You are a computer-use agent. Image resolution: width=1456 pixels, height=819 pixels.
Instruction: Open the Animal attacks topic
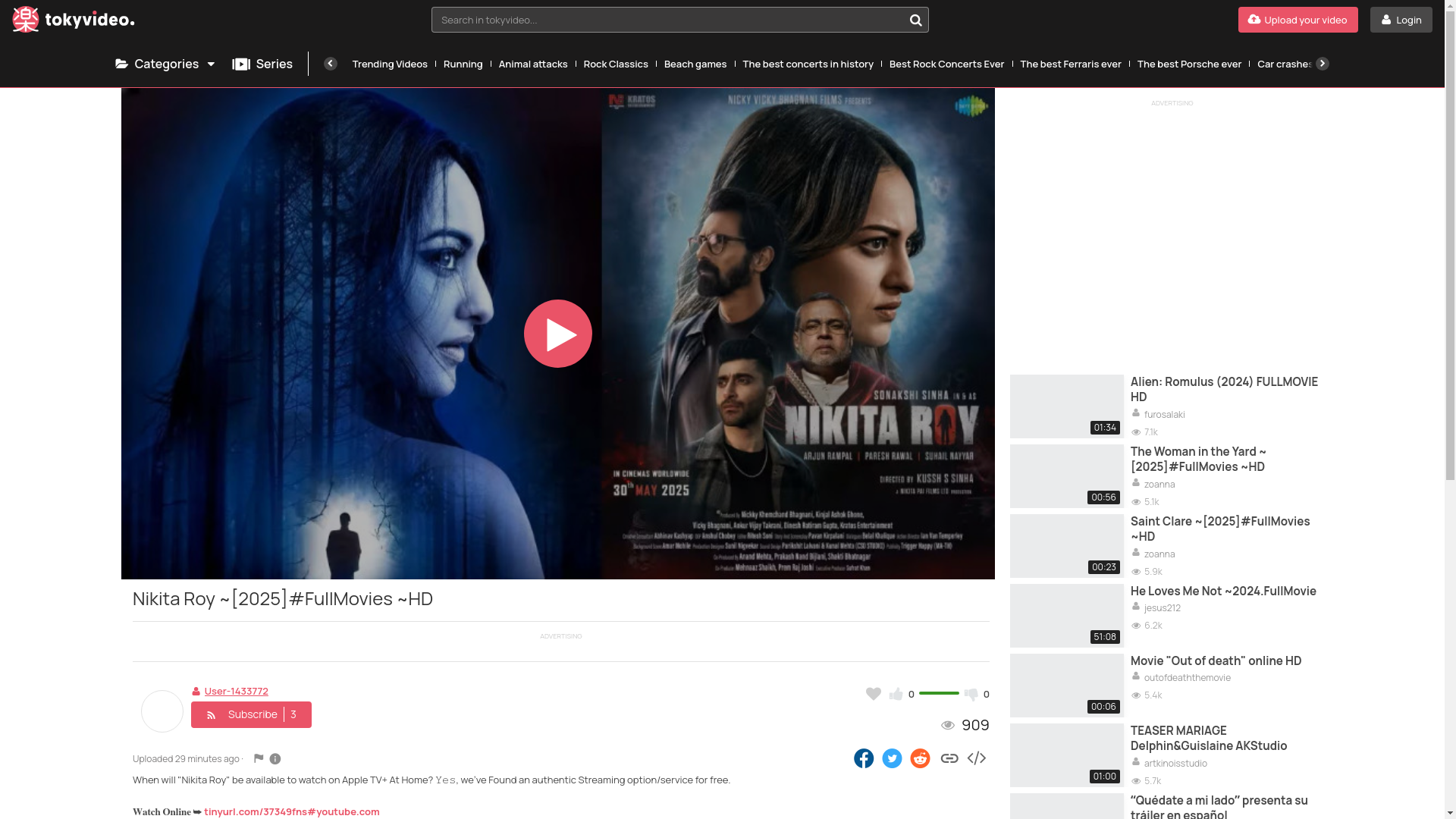(x=533, y=64)
